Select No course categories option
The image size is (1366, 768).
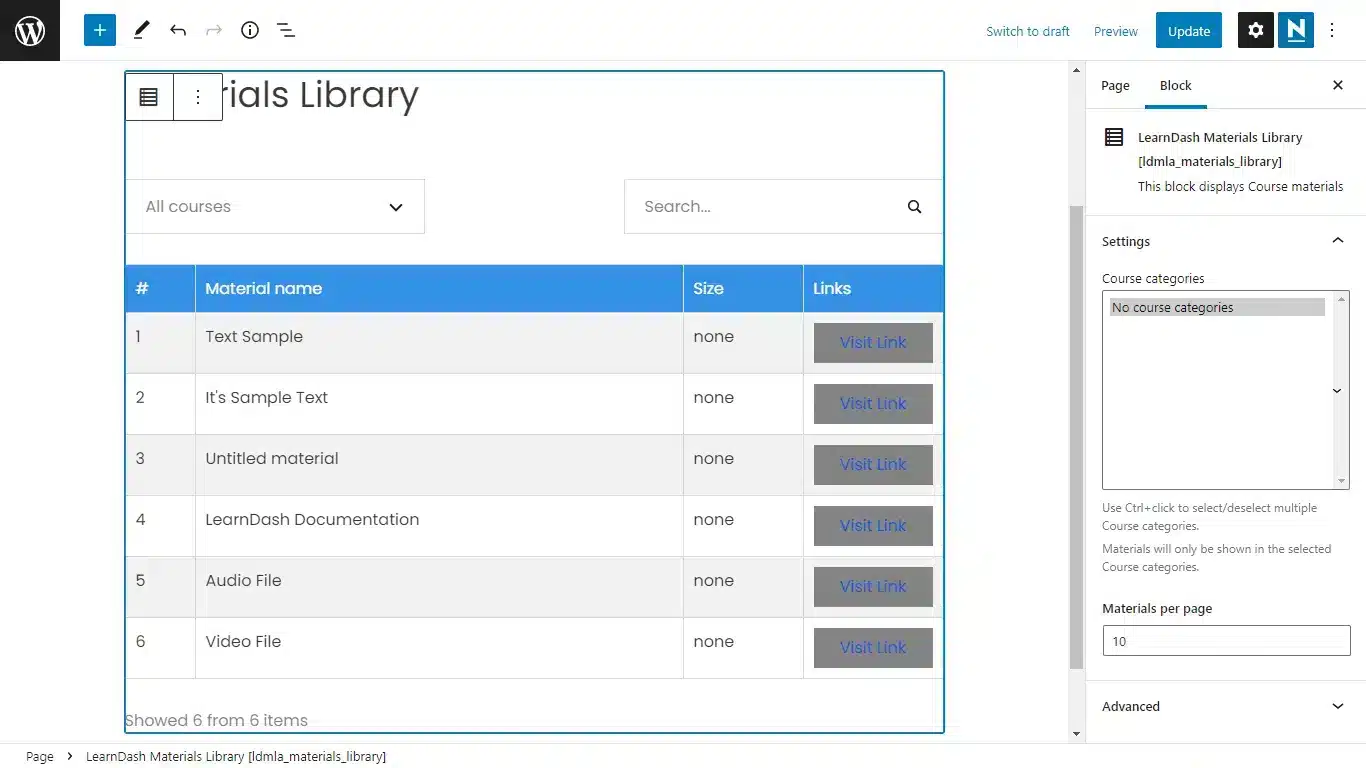coord(1217,308)
